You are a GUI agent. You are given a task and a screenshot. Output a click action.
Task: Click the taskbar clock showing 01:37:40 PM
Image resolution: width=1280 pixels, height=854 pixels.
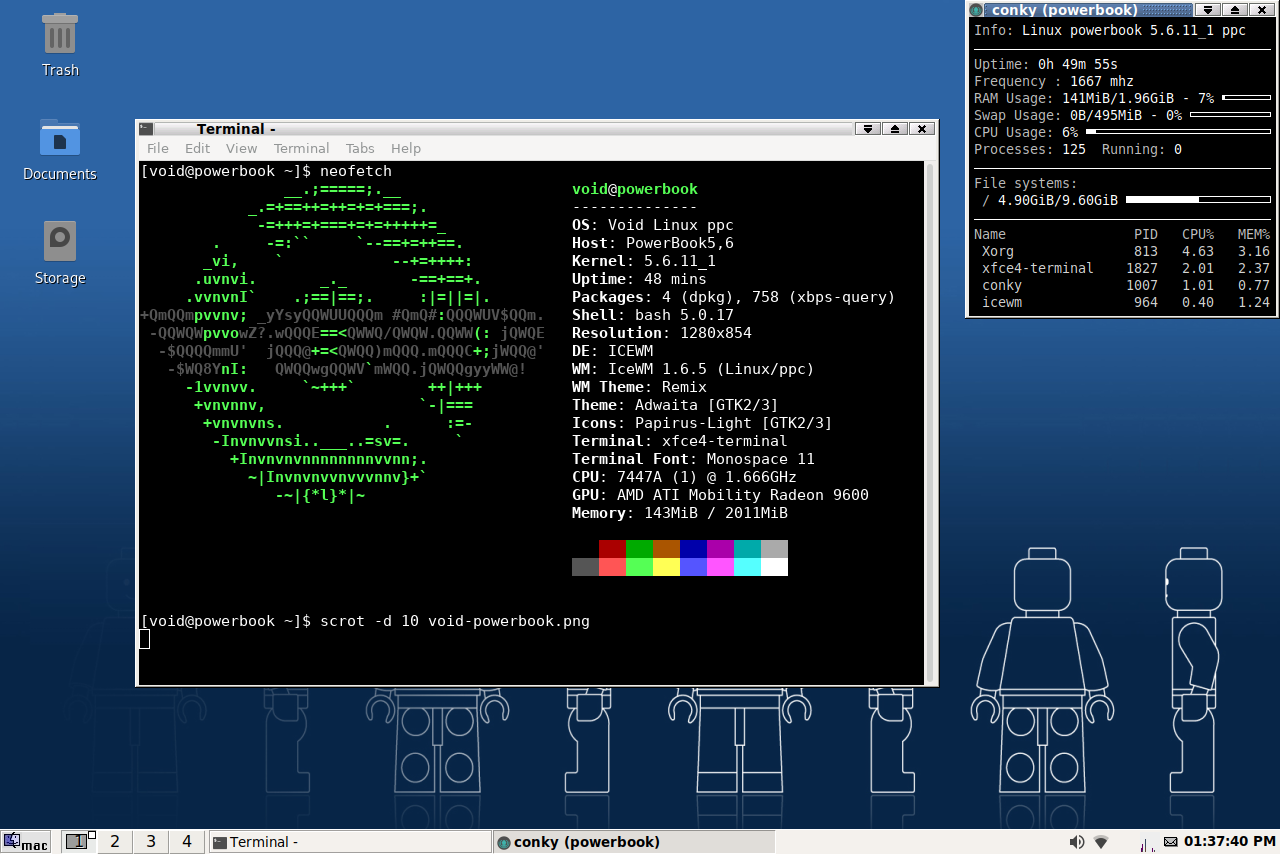(x=1230, y=842)
